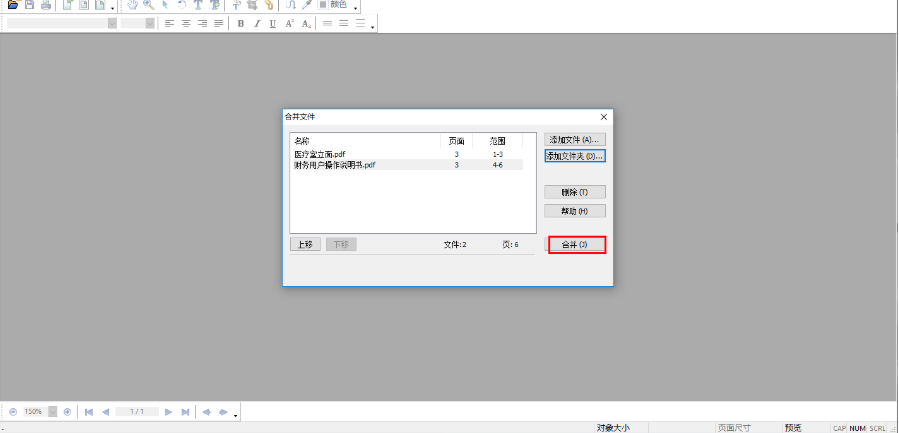The image size is (899, 433).
Task: Click the rotate/undo arrow icon
Action: tap(182, 5)
